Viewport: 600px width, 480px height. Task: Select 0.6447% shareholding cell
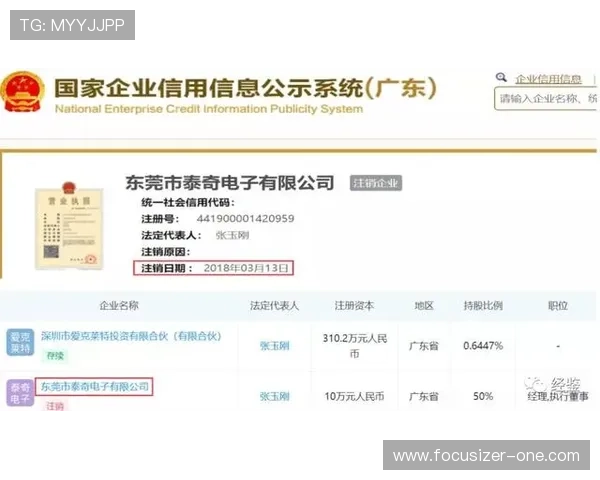483,346
